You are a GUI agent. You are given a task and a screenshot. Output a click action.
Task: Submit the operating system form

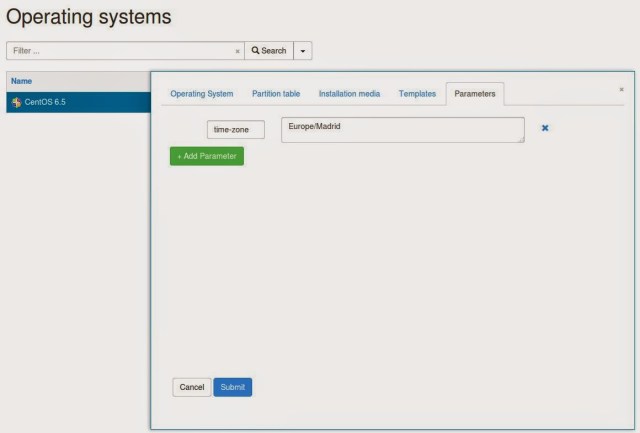(x=232, y=387)
